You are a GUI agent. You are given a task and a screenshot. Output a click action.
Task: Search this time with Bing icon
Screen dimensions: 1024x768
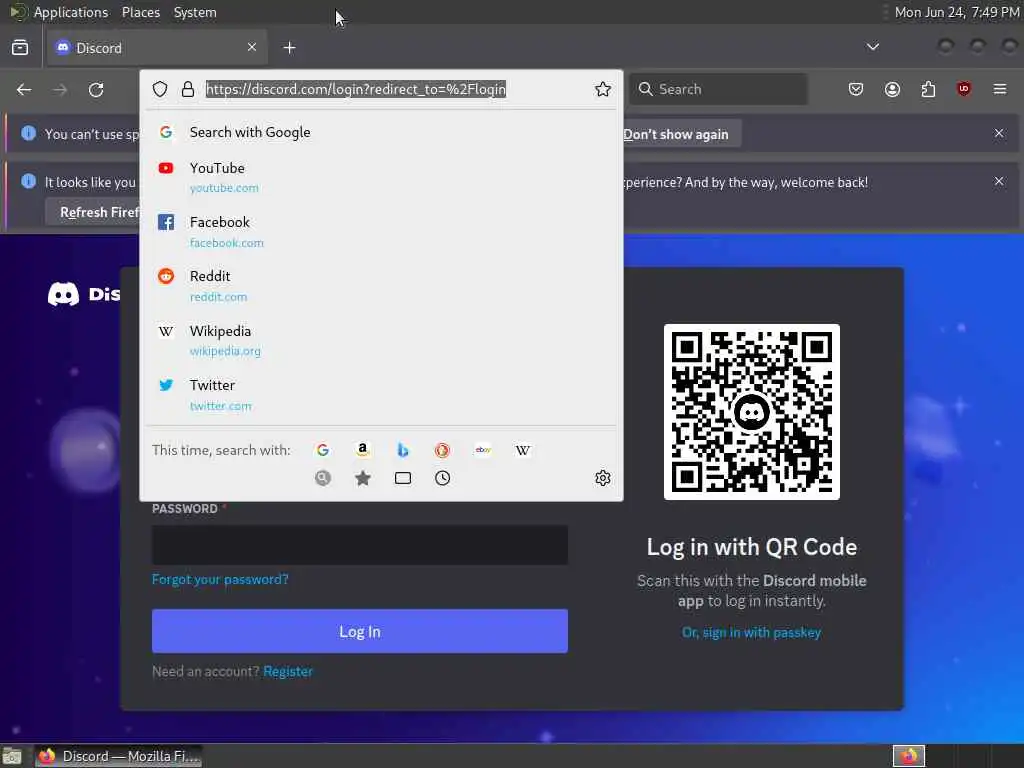[x=403, y=450]
